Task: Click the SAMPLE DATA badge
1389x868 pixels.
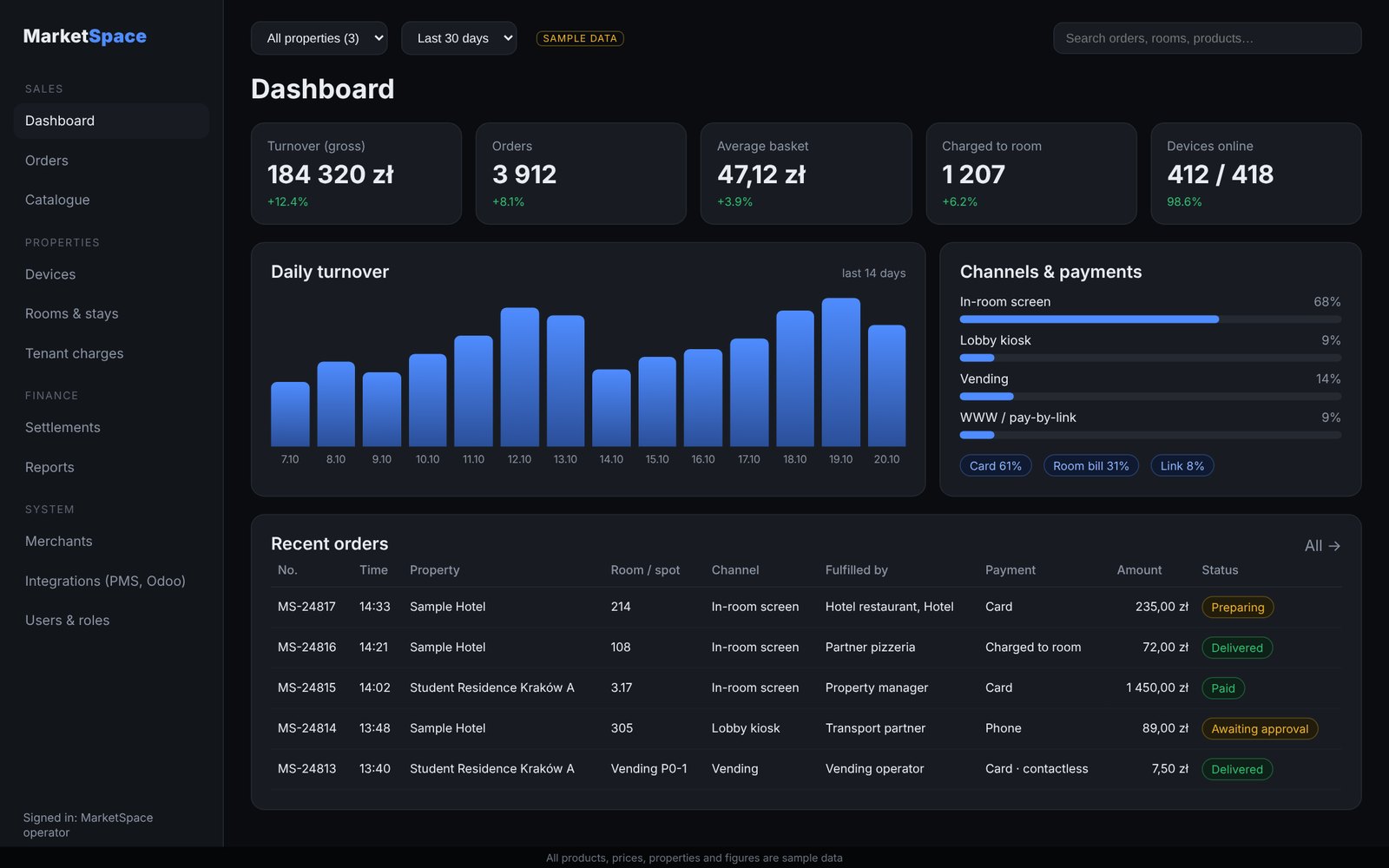Action: click(580, 38)
